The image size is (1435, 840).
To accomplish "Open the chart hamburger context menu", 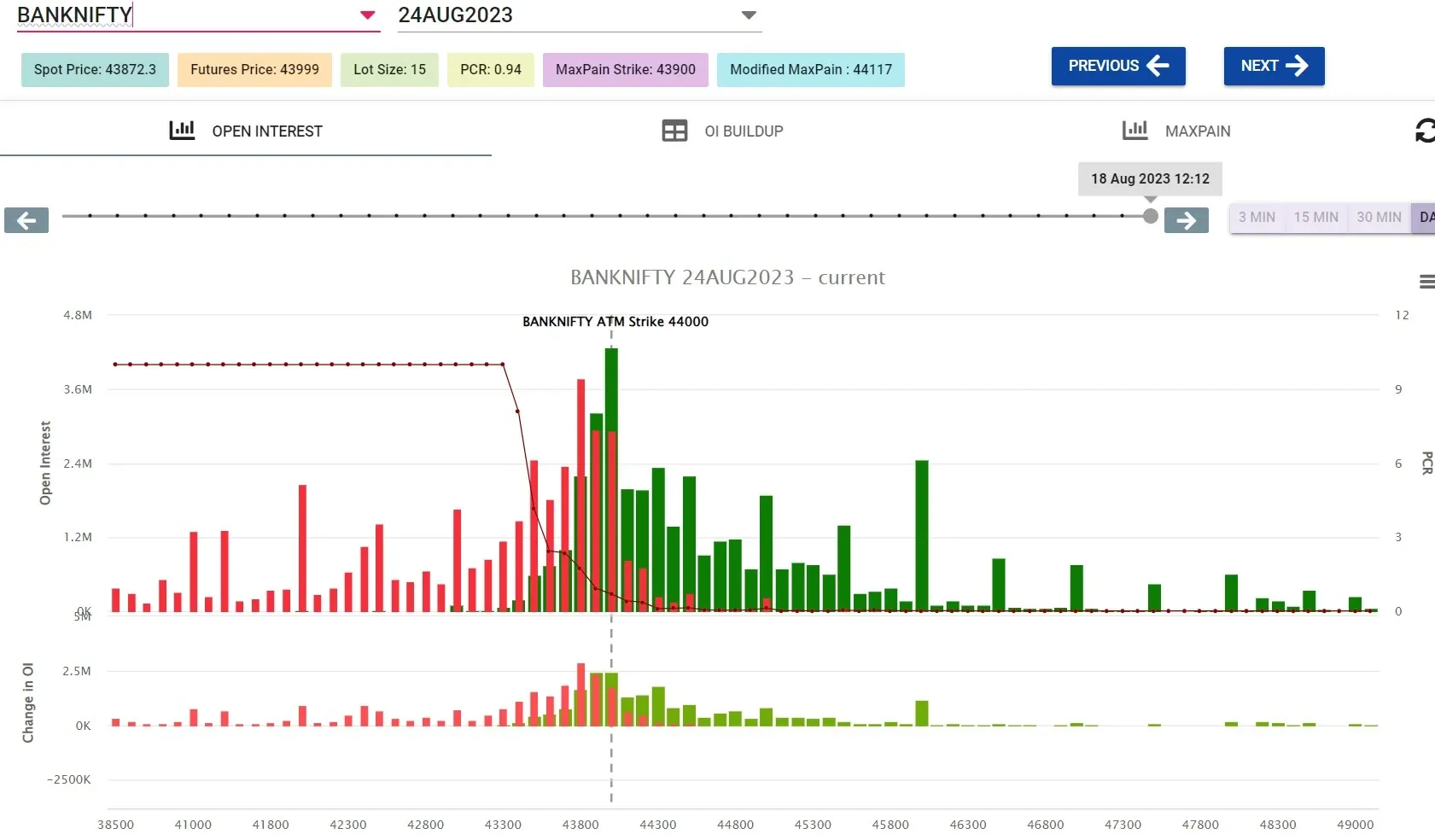I will (x=1426, y=282).
